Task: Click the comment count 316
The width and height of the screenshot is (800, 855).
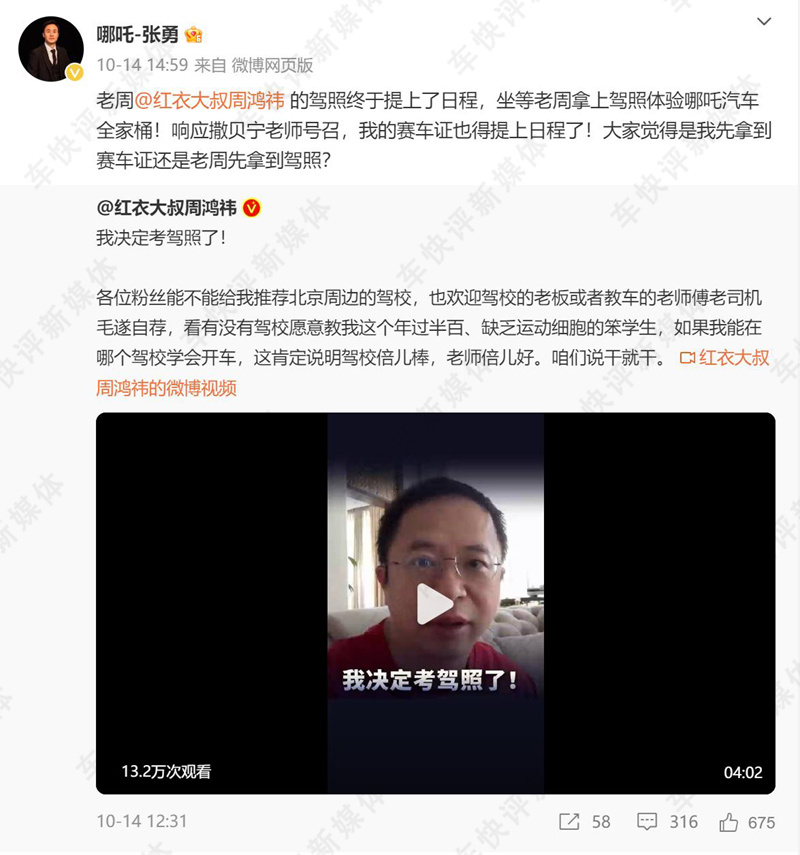Action: click(x=683, y=822)
